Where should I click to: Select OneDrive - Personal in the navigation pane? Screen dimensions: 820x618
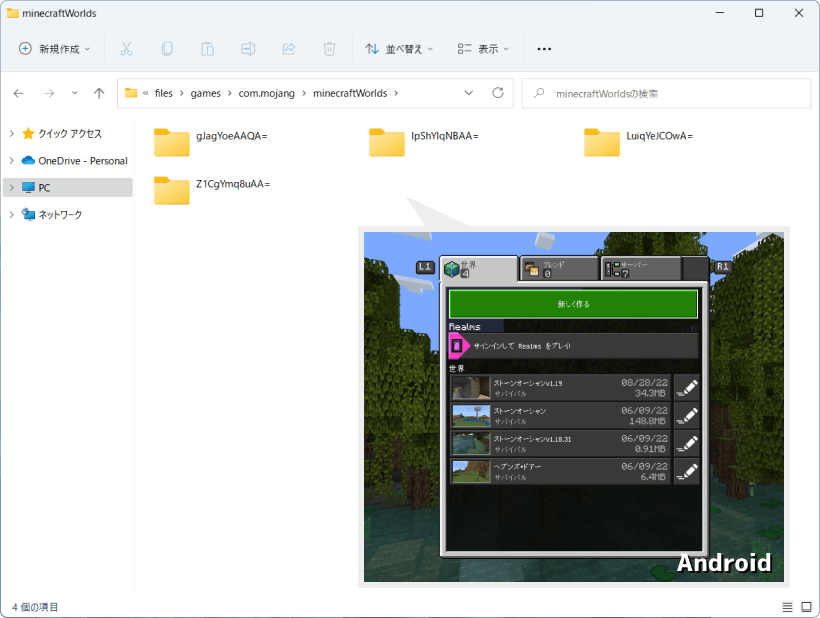tap(83, 161)
